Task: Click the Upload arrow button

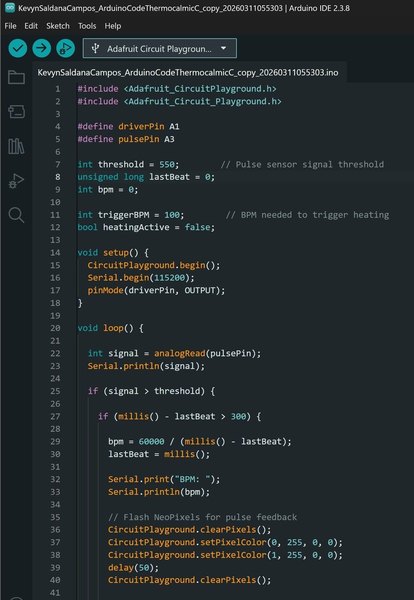Action: (x=41, y=49)
